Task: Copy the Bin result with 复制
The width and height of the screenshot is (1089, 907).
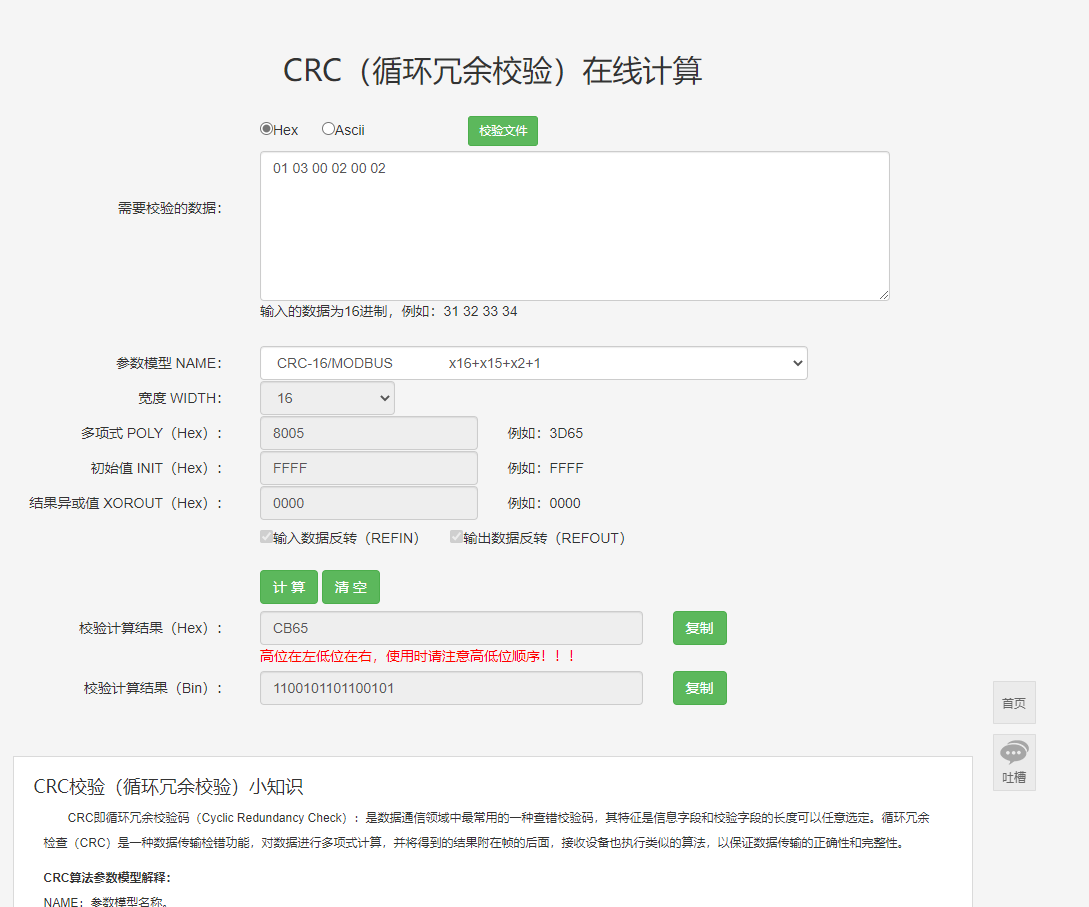Action: (699, 688)
